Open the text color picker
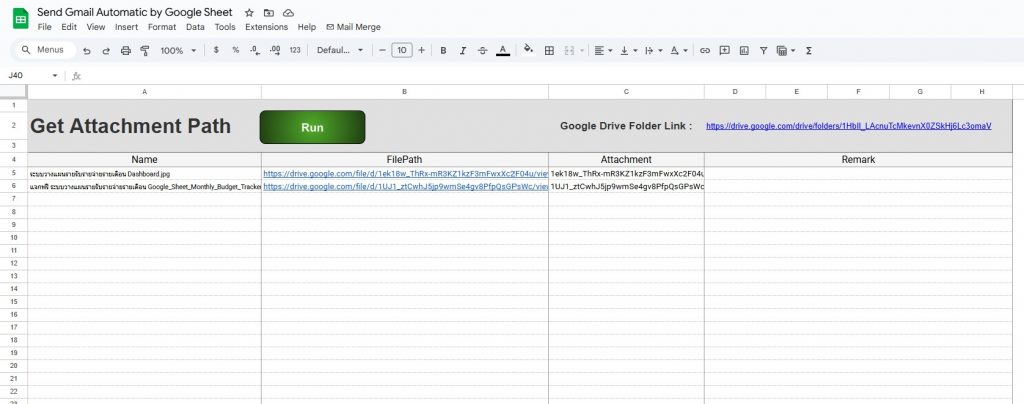 pos(502,50)
